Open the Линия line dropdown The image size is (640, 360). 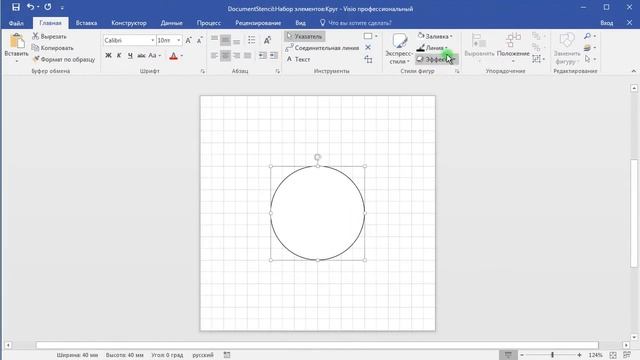click(x=432, y=48)
